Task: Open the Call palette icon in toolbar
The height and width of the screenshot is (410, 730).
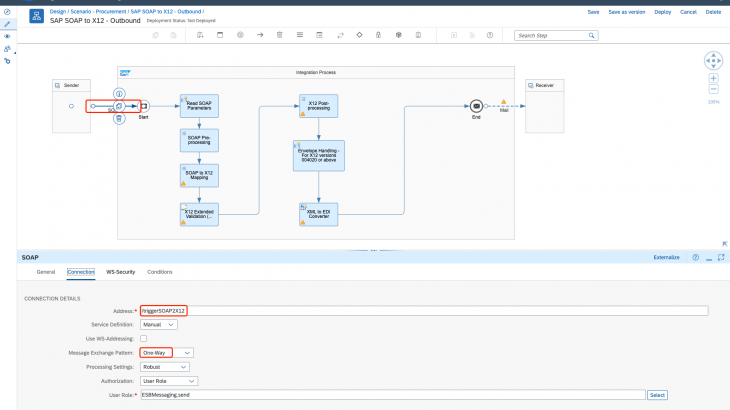Action: point(319,35)
